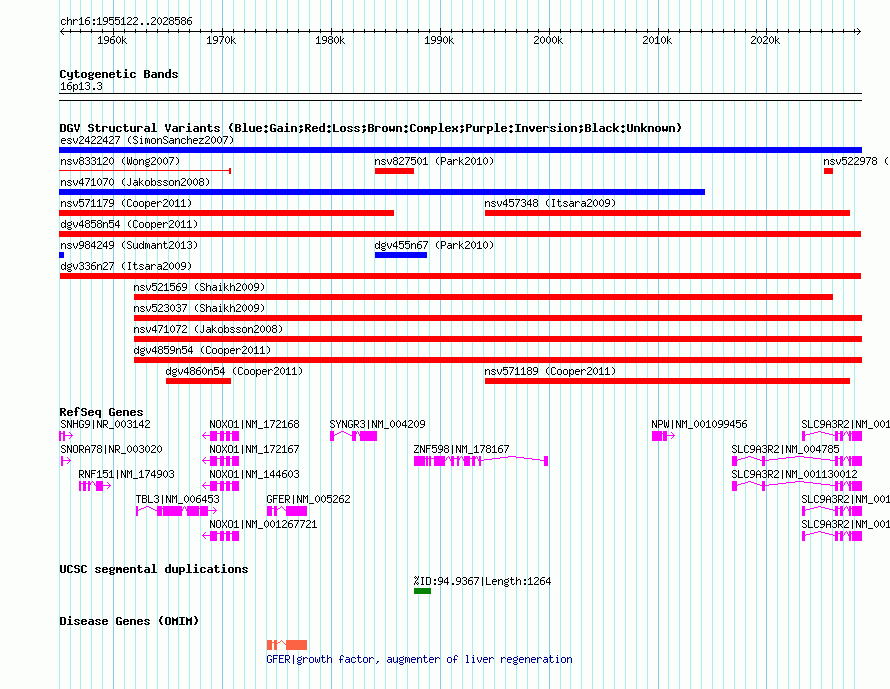Click the green segmental duplication bar

pyautogui.click(x=422, y=591)
